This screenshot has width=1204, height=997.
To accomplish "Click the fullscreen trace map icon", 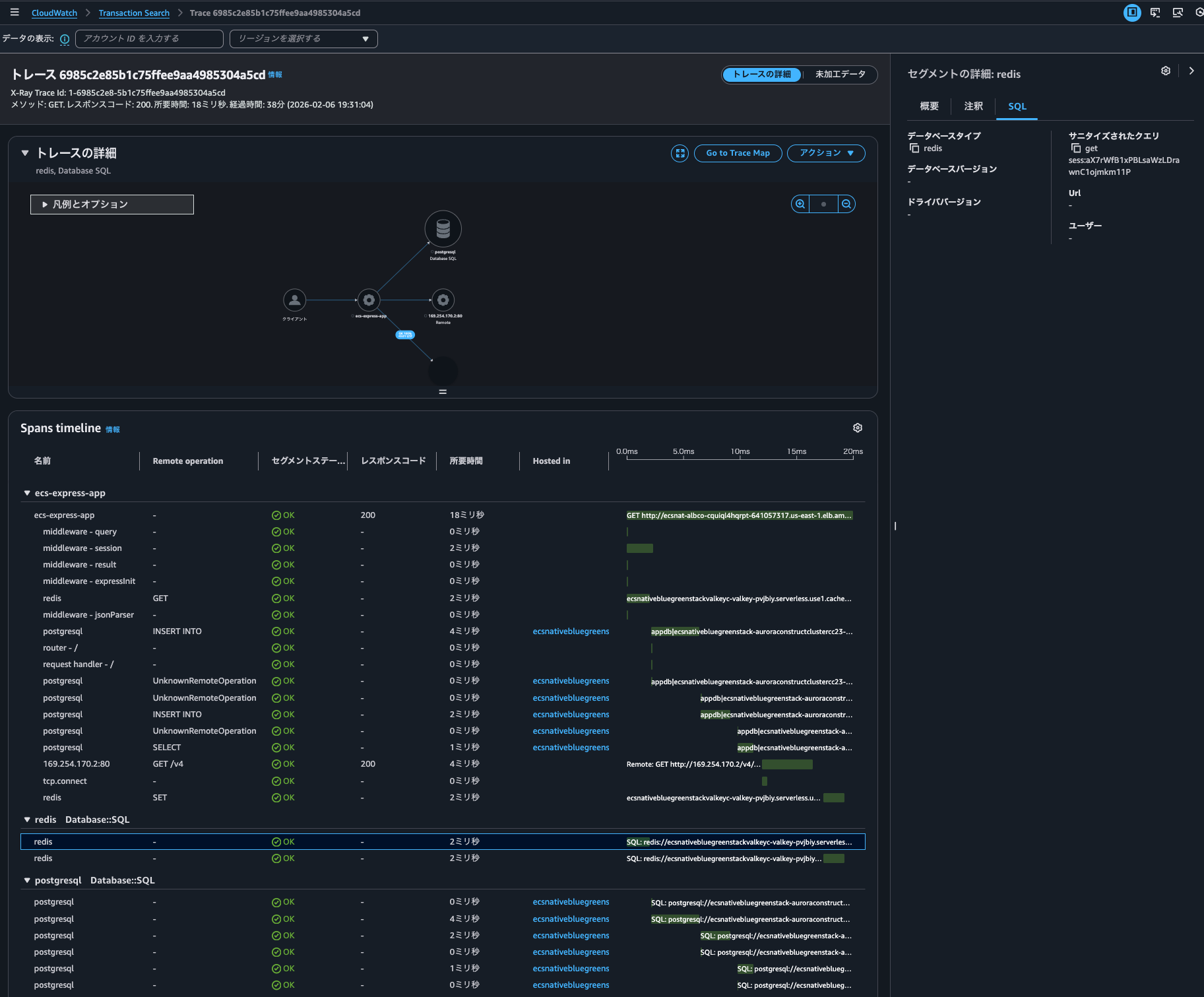I will coord(680,153).
